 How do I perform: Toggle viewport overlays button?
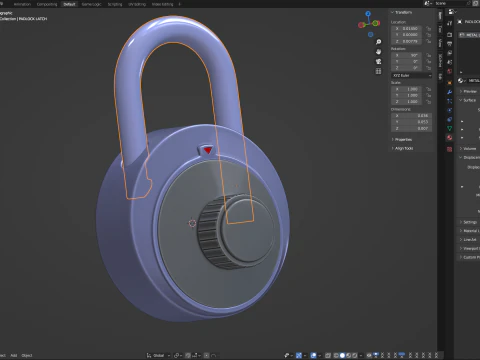(x=313, y=355)
